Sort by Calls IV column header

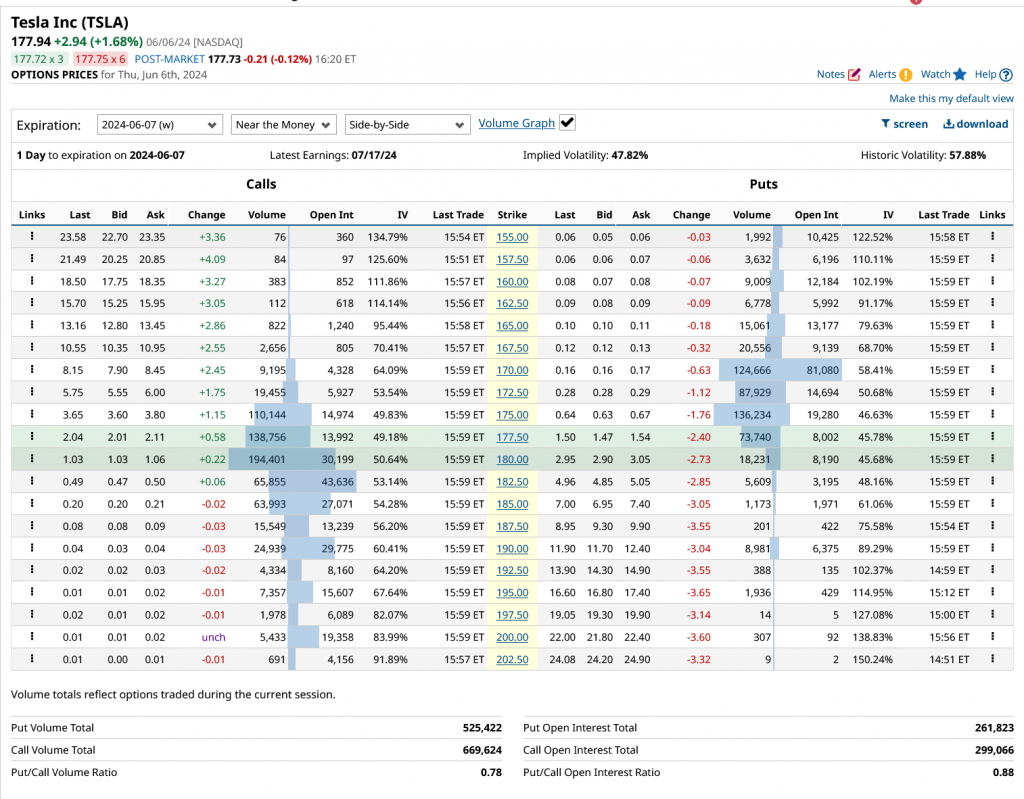(x=402, y=214)
